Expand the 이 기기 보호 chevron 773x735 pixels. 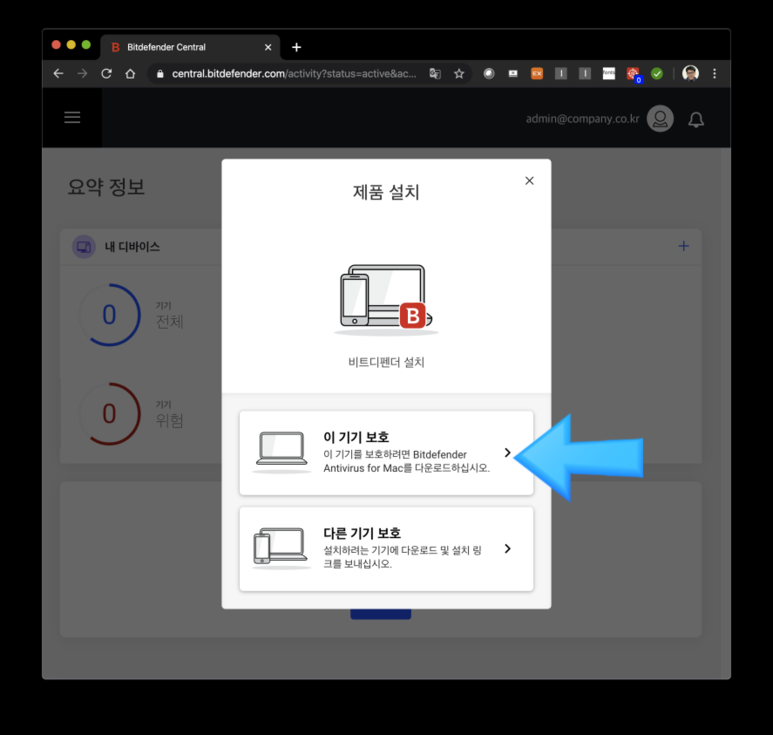coord(507,453)
